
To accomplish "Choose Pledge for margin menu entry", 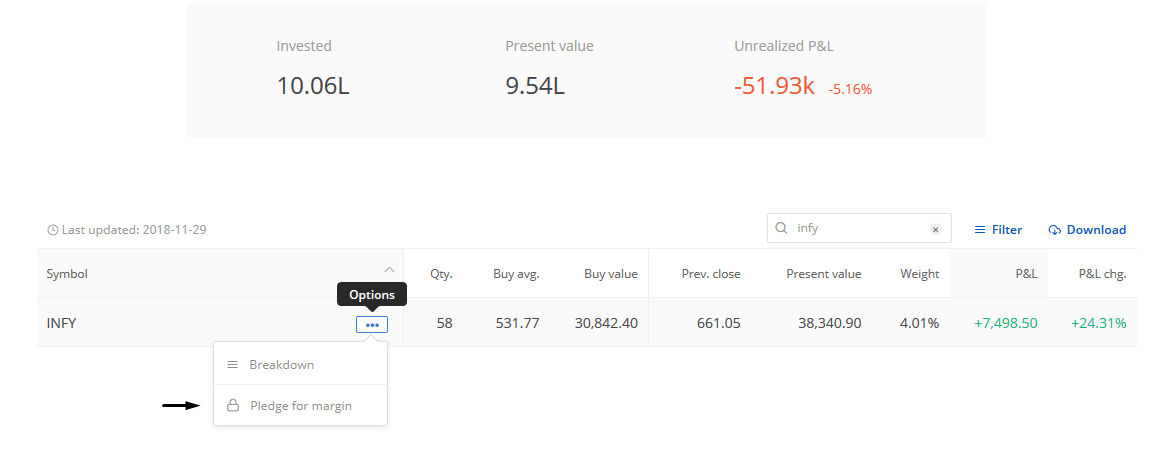I will pos(300,405).
